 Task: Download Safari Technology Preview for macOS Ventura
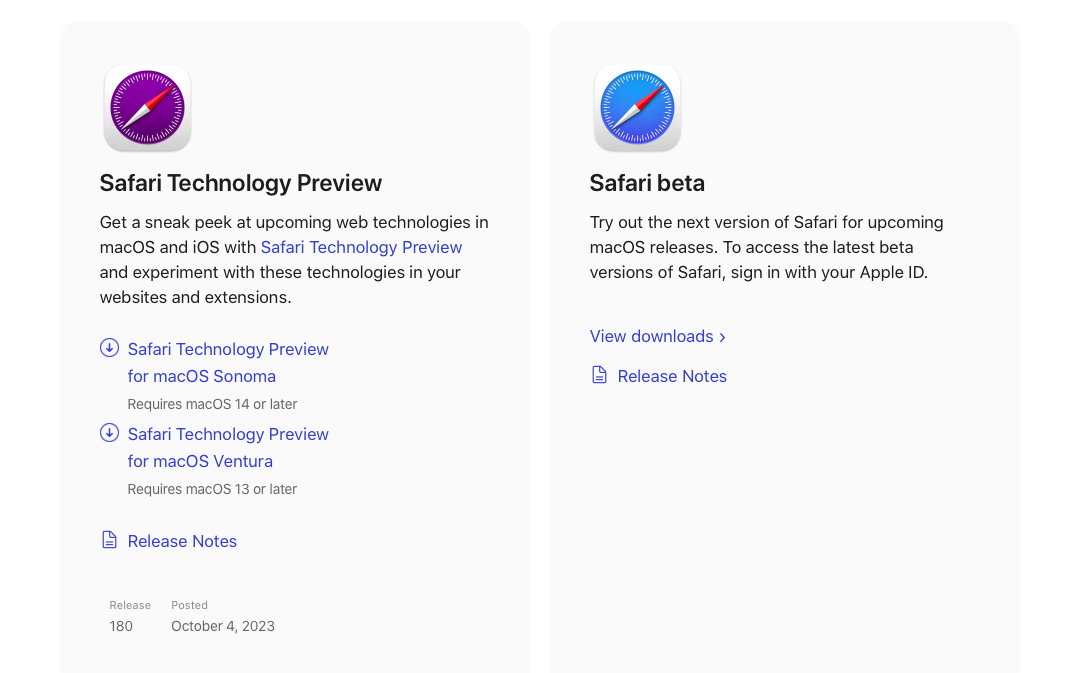tap(228, 447)
